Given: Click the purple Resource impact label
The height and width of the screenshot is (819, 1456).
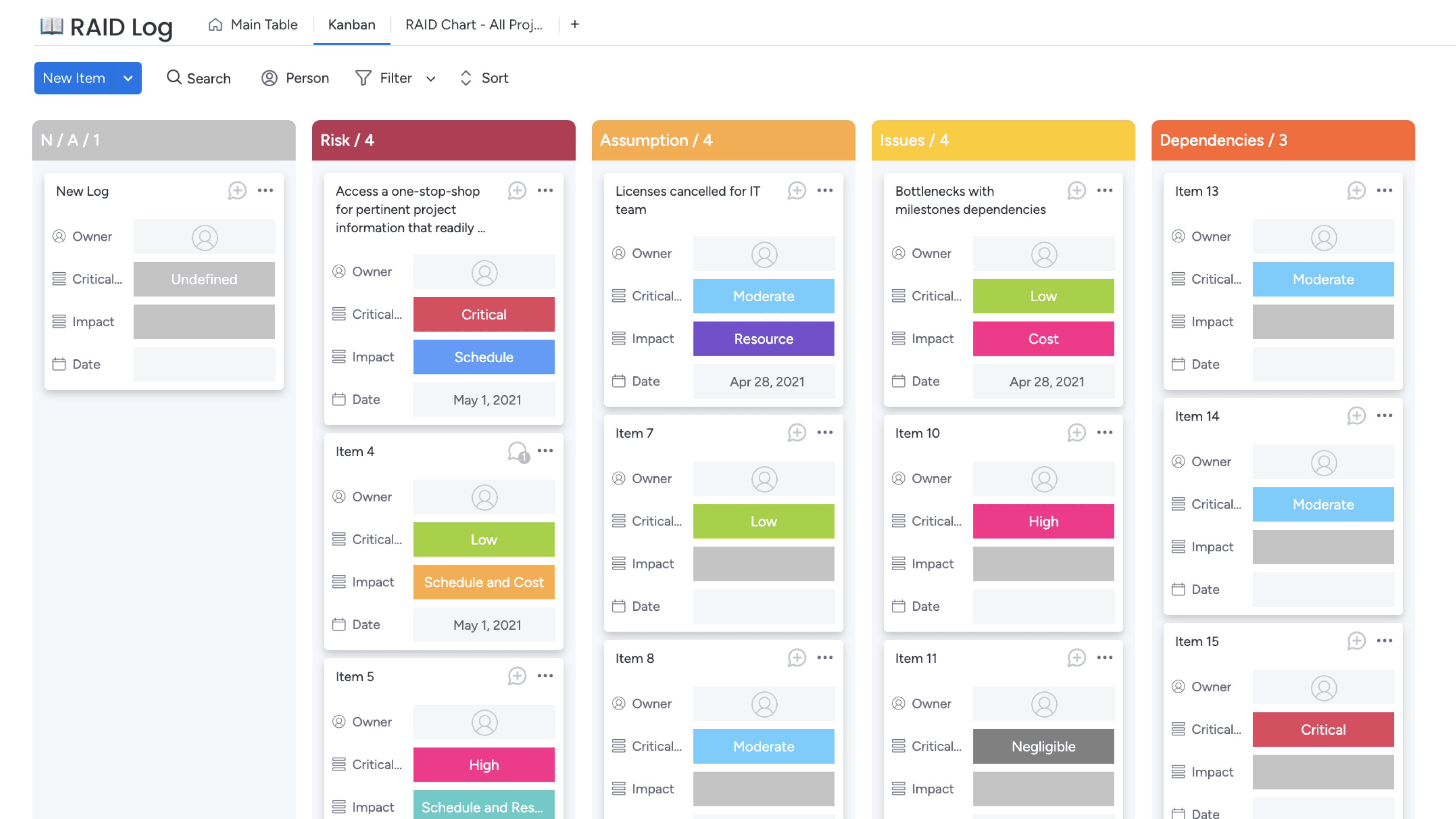Looking at the screenshot, I should (x=763, y=338).
